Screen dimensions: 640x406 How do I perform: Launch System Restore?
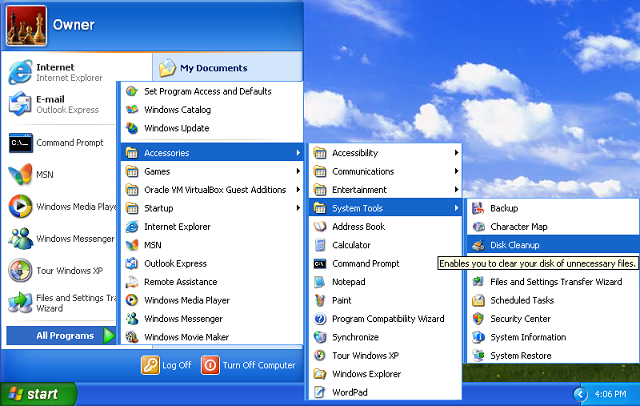click(x=553, y=355)
